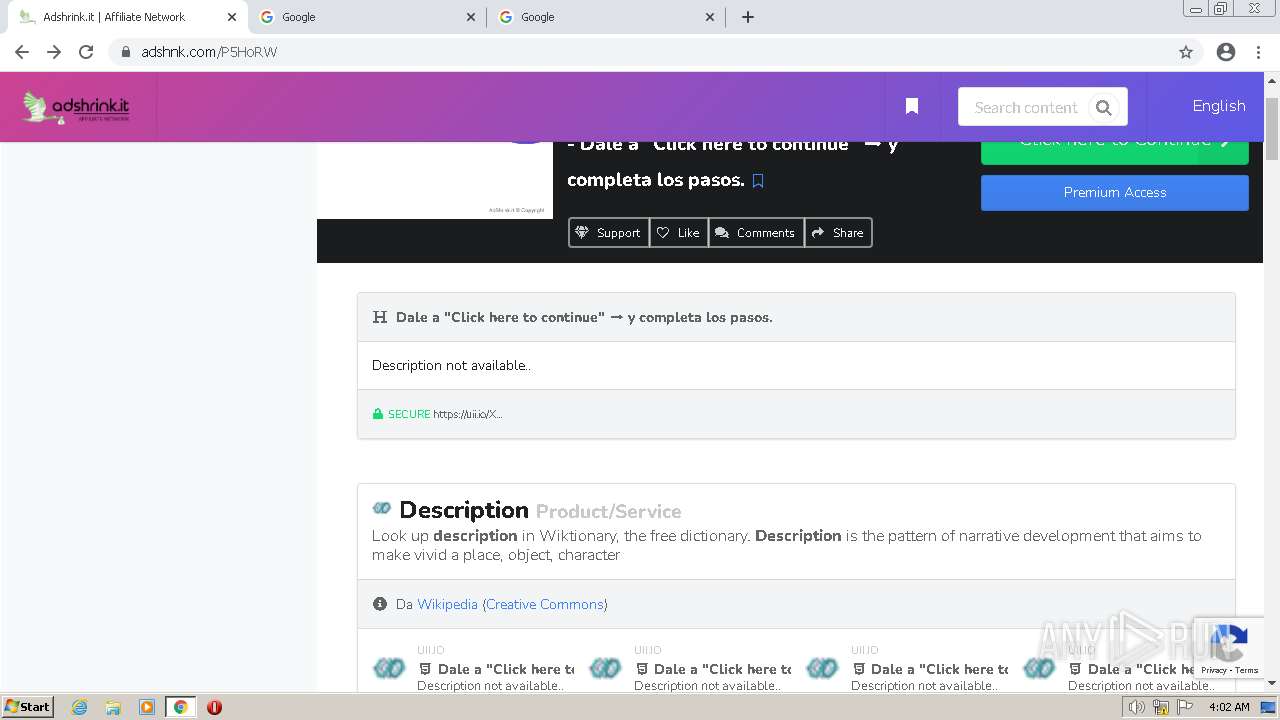Go forward in browser history

point(54,52)
